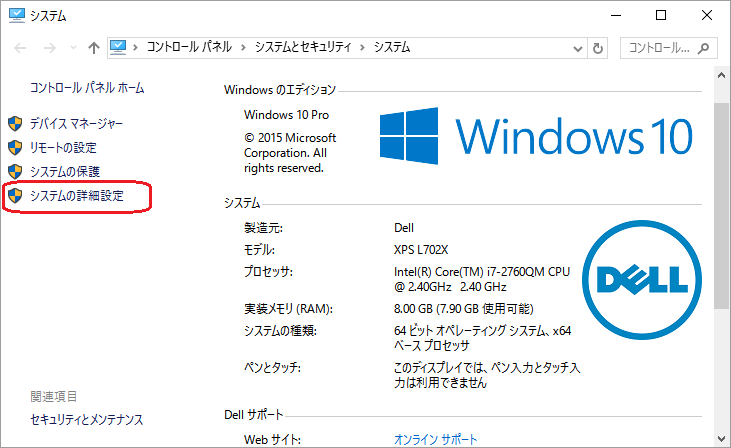The width and height of the screenshot is (731, 448).
Task: Select RAM value '8.00 GB (7.90 GB 使用可能)'
Action: pyautogui.click(x=463, y=309)
